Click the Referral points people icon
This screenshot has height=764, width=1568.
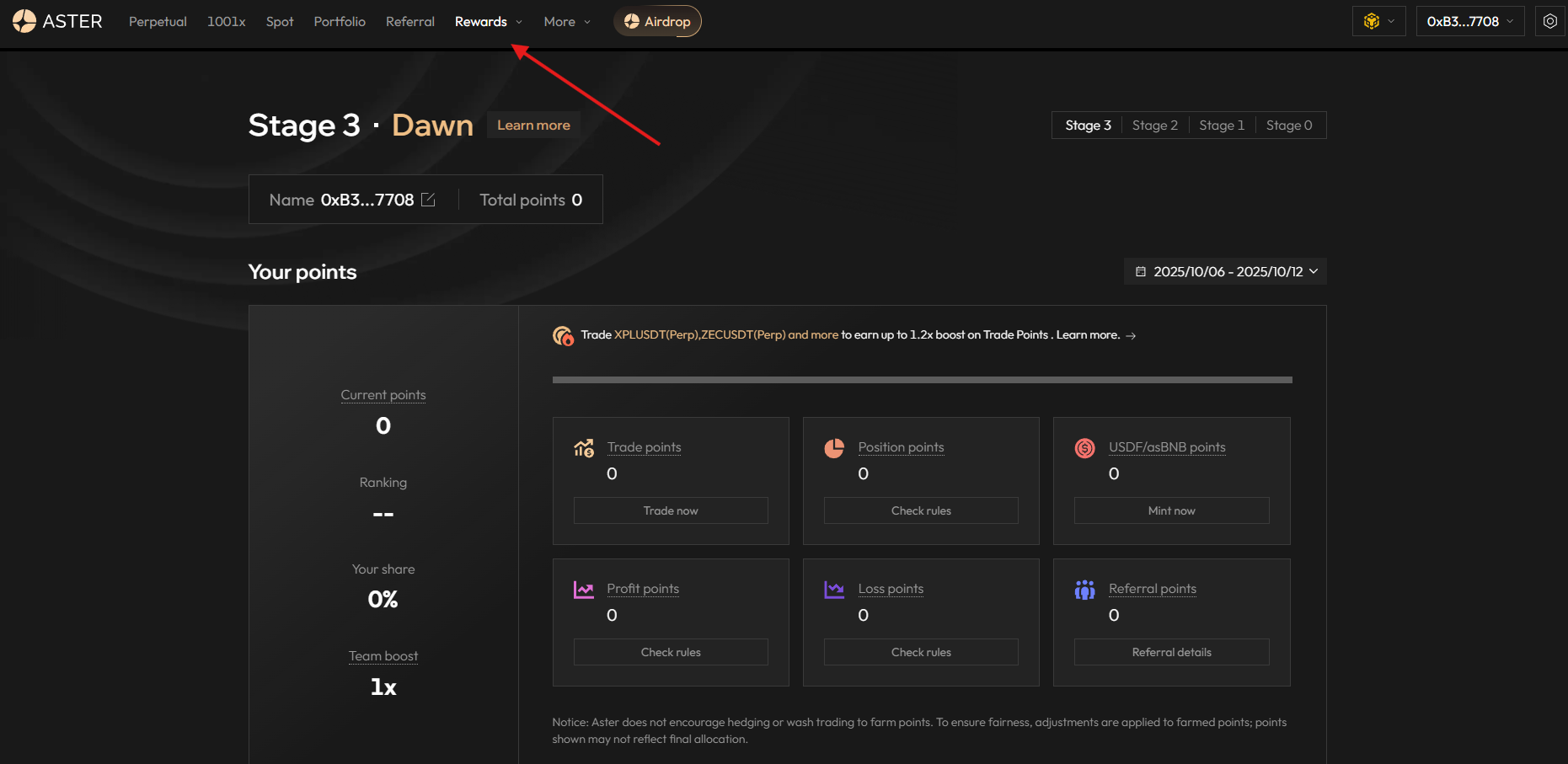click(x=1084, y=590)
